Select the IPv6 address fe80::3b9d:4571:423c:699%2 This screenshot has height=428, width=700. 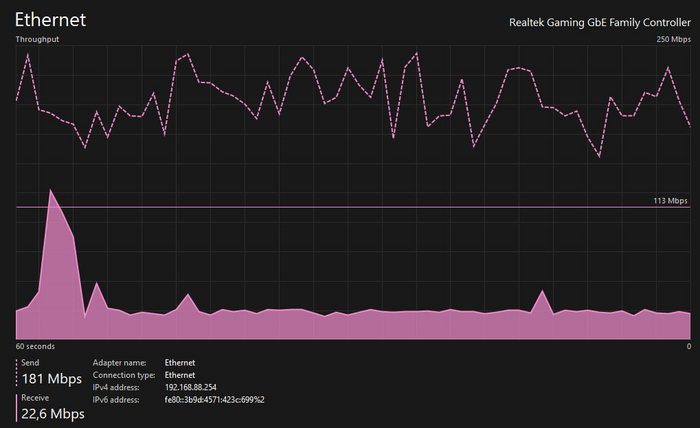[214, 400]
